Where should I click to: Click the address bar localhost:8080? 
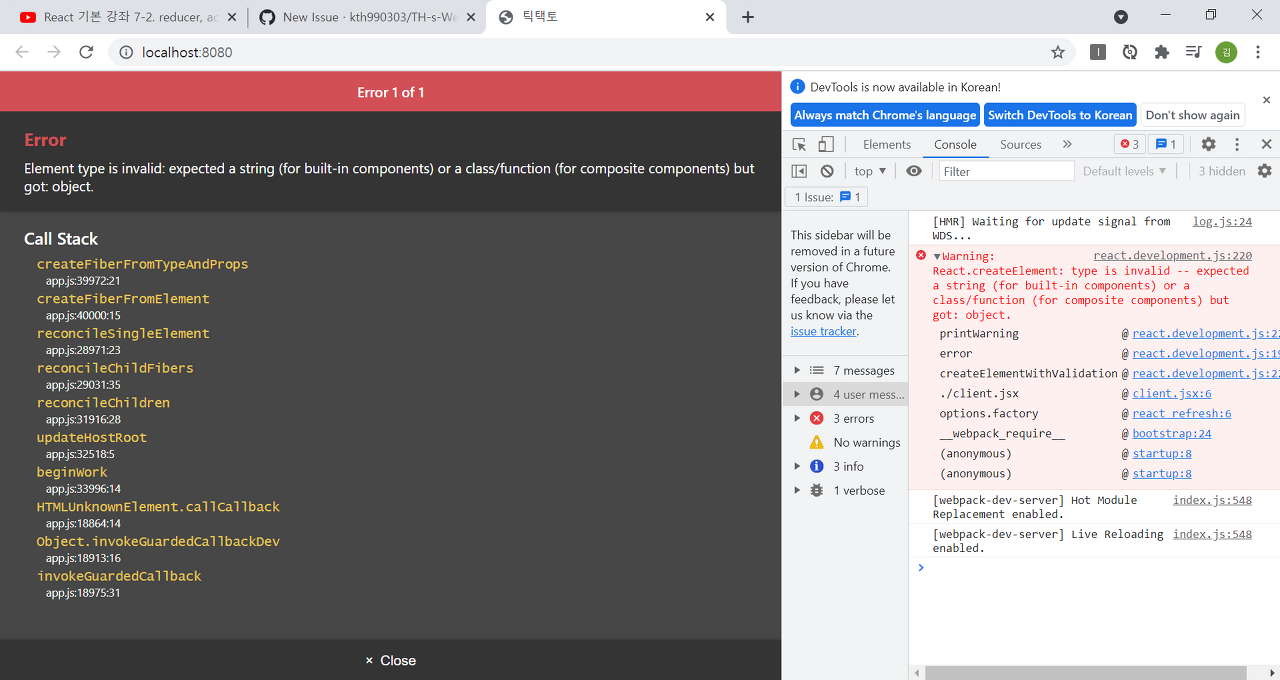(x=187, y=52)
